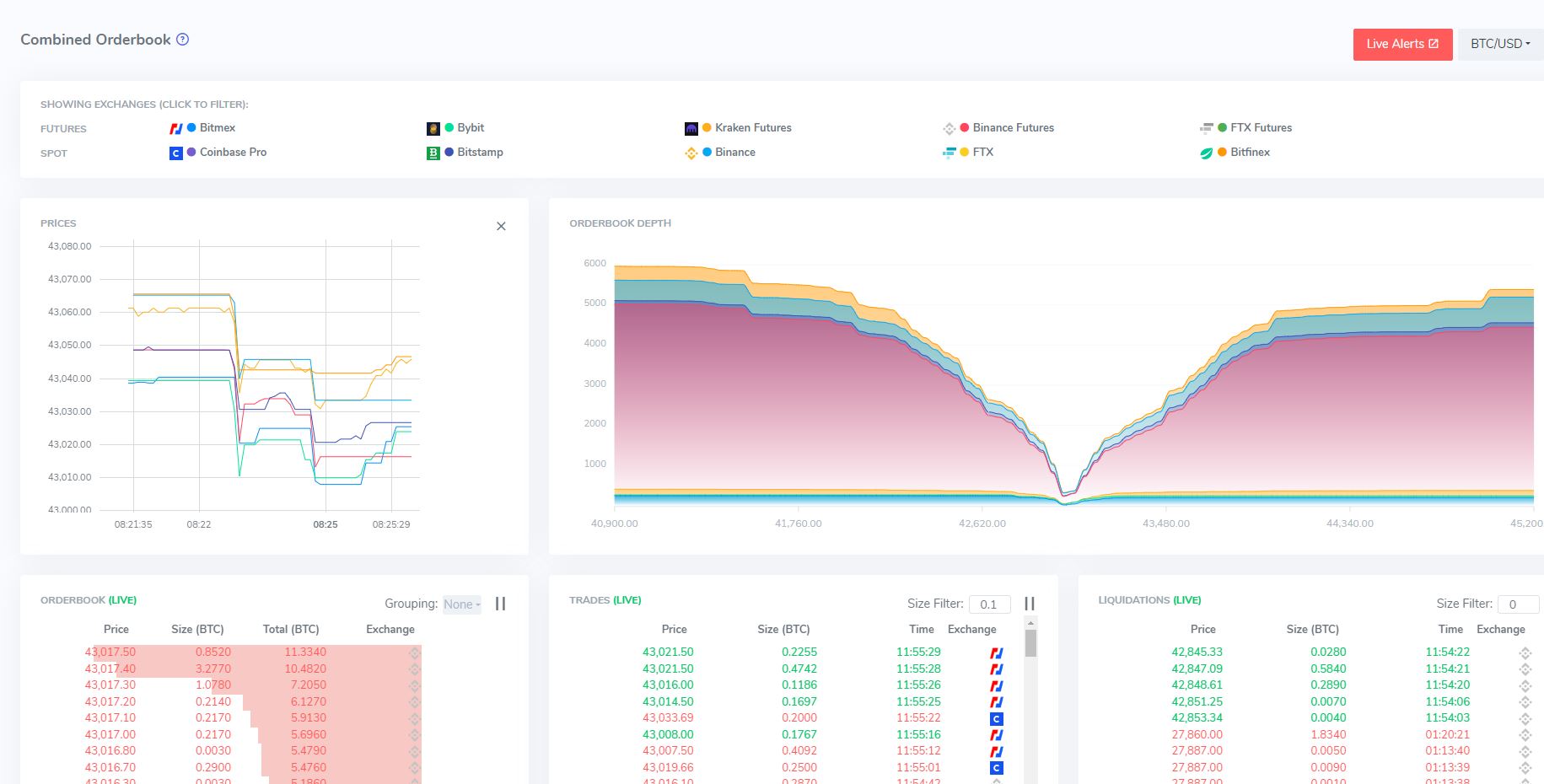Click exchange icon on orderbook 43,016.80 row
Screen dimensions: 1544x784
(414, 751)
